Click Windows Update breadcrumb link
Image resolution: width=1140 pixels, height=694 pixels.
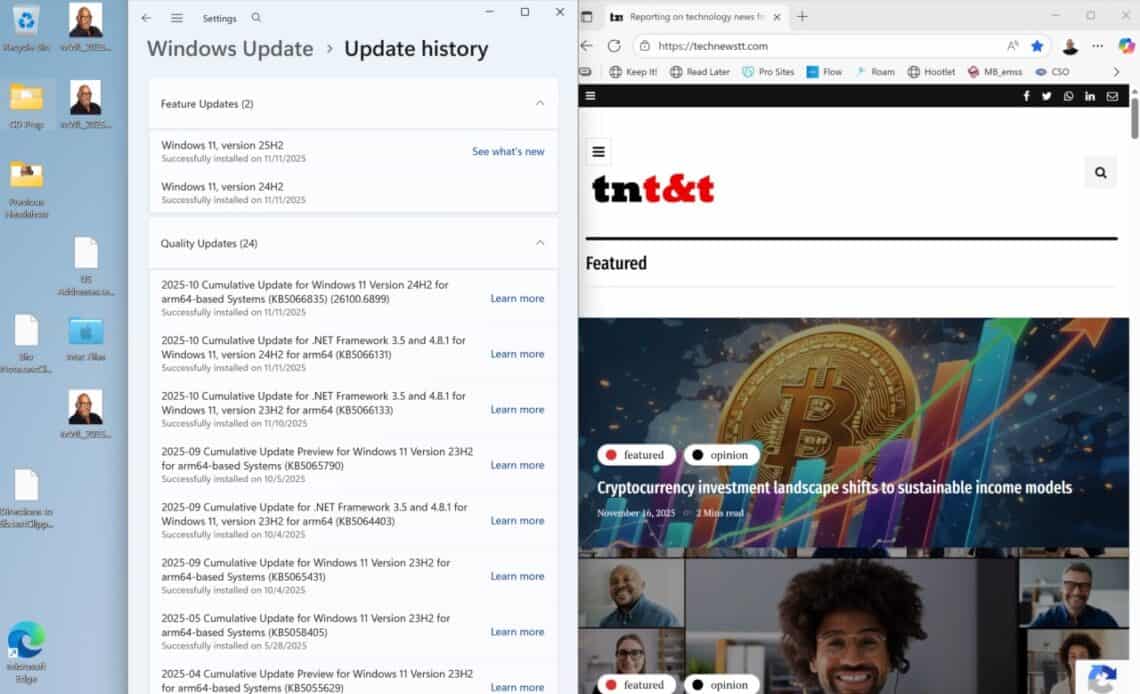tap(230, 49)
